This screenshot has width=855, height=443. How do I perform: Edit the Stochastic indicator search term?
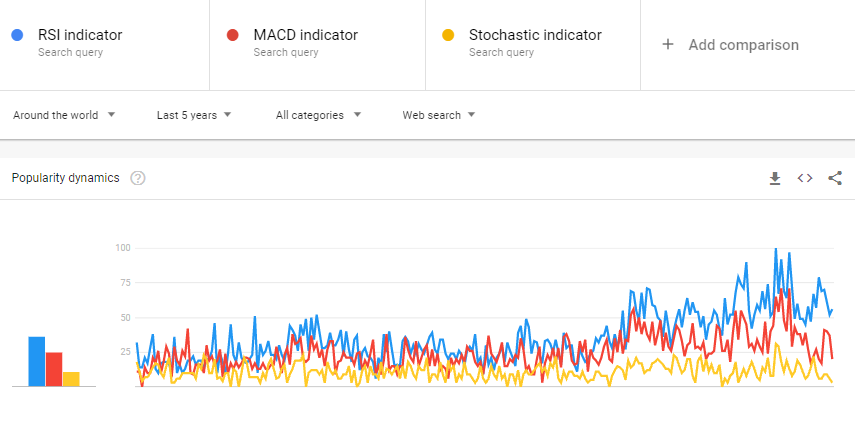tap(535, 35)
